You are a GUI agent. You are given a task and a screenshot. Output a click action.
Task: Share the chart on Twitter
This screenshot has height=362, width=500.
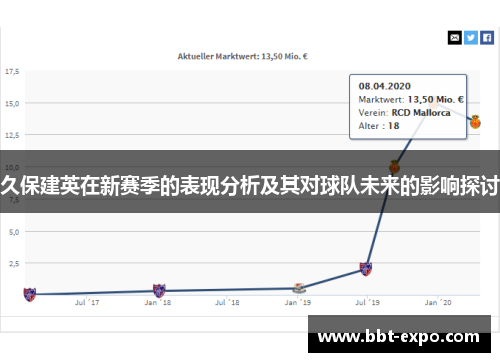(471, 38)
